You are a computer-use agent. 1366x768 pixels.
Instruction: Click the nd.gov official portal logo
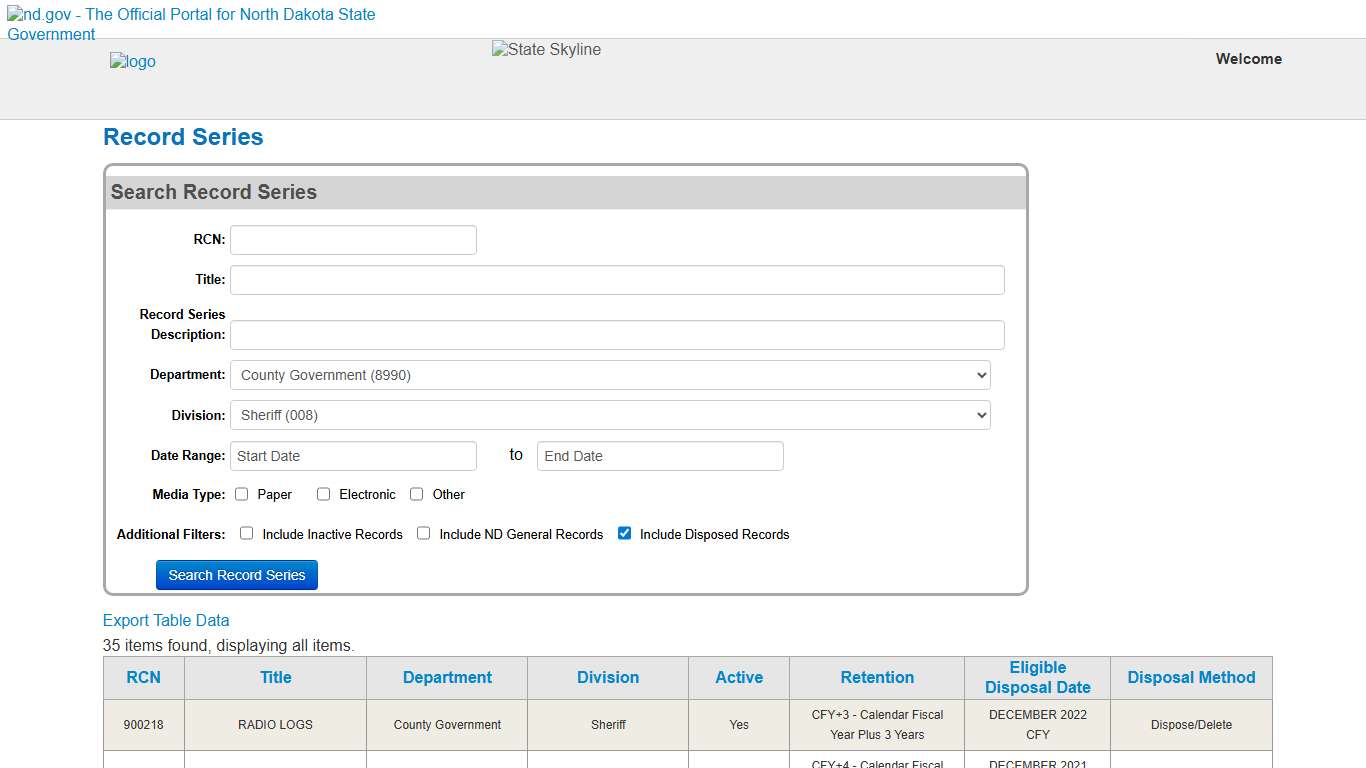[190, 24]
